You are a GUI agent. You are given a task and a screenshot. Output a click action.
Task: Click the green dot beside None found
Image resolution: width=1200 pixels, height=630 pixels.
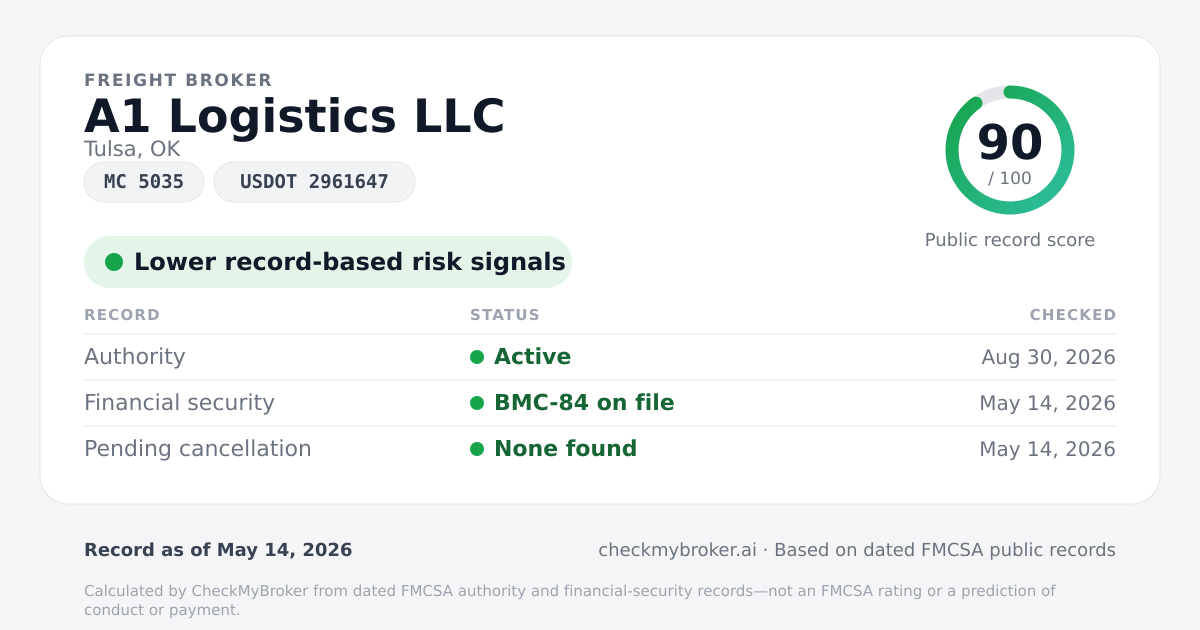[x=477, y=449]
